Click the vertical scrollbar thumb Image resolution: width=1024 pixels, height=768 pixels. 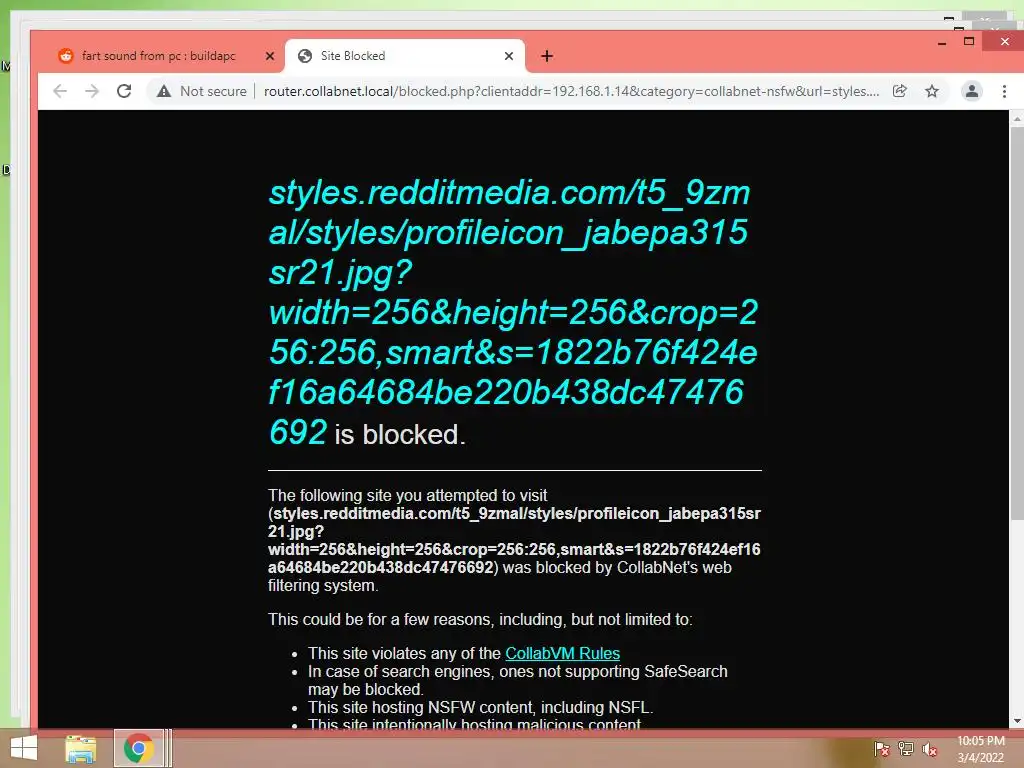(x=1017, y=323)
